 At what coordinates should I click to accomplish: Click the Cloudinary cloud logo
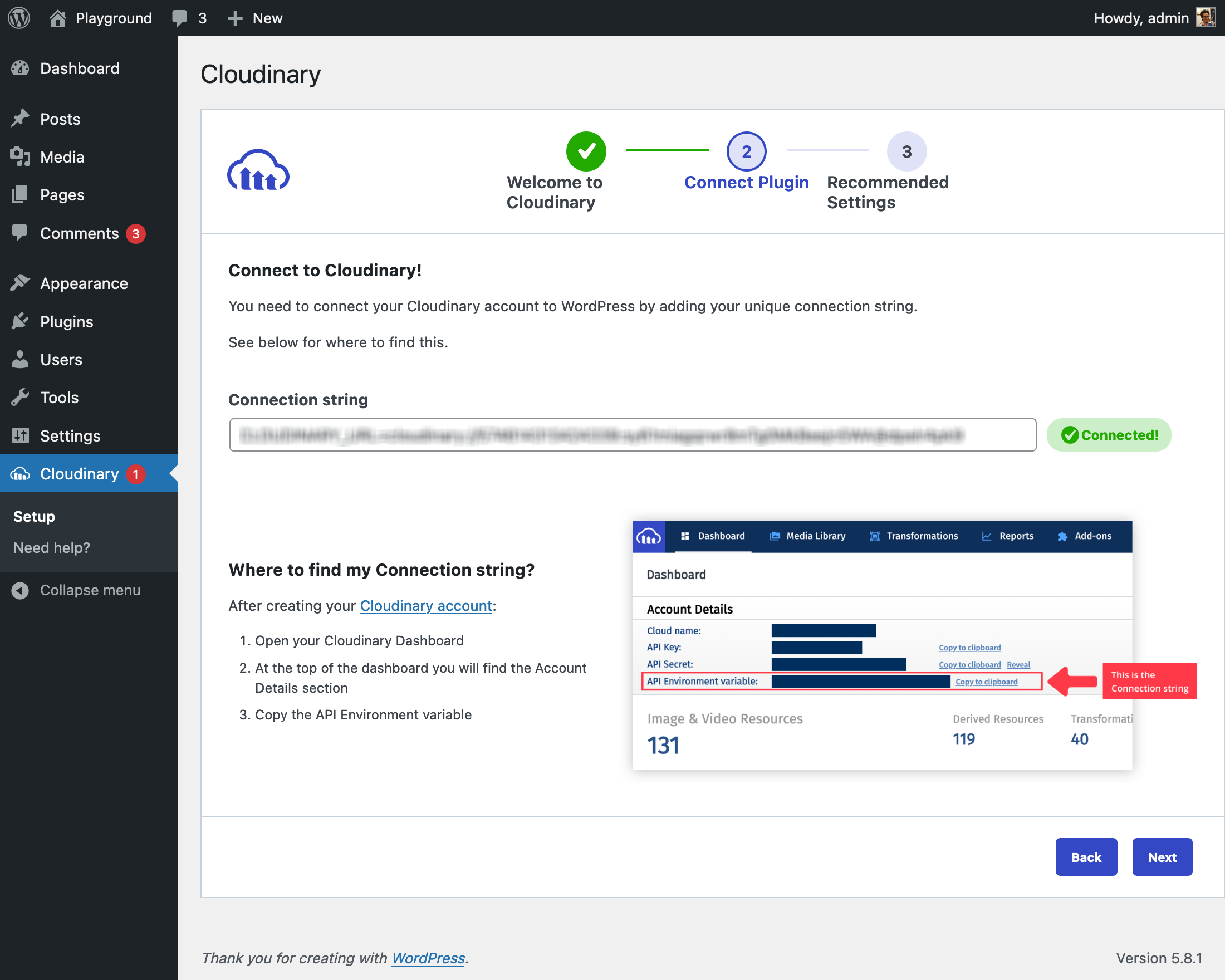(x=258, y=170)
